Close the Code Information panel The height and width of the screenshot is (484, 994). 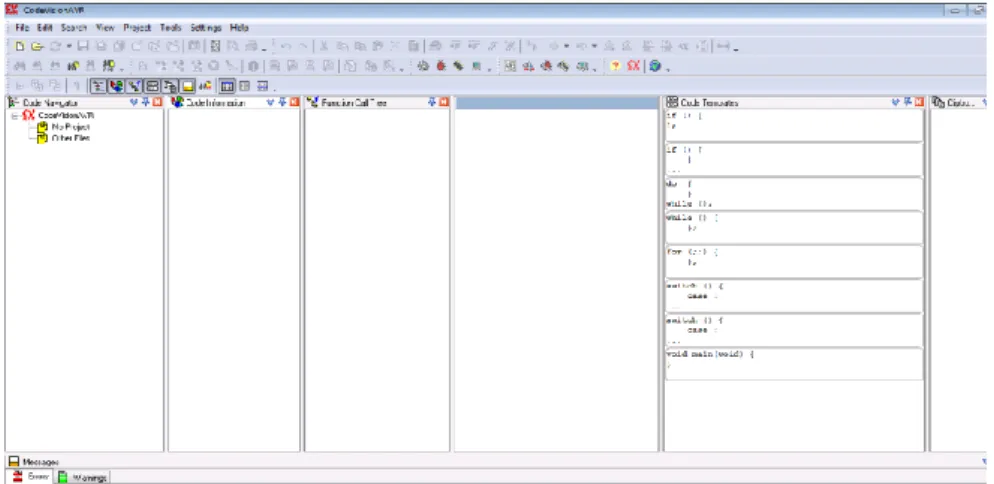294,102
